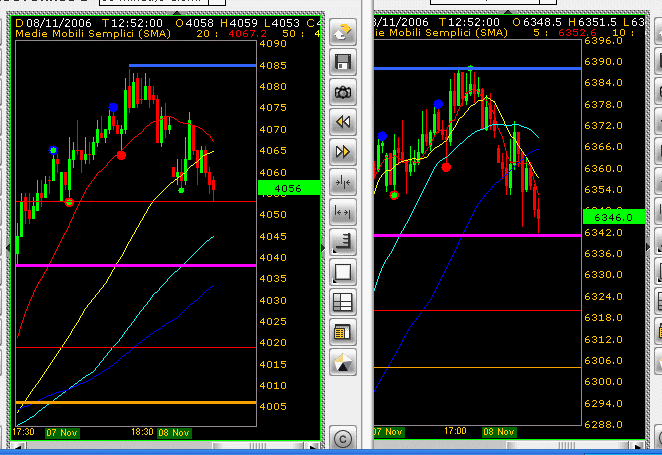Select the orange line near 6304 on right chart

pyautogui.click(x=477, y=368)
